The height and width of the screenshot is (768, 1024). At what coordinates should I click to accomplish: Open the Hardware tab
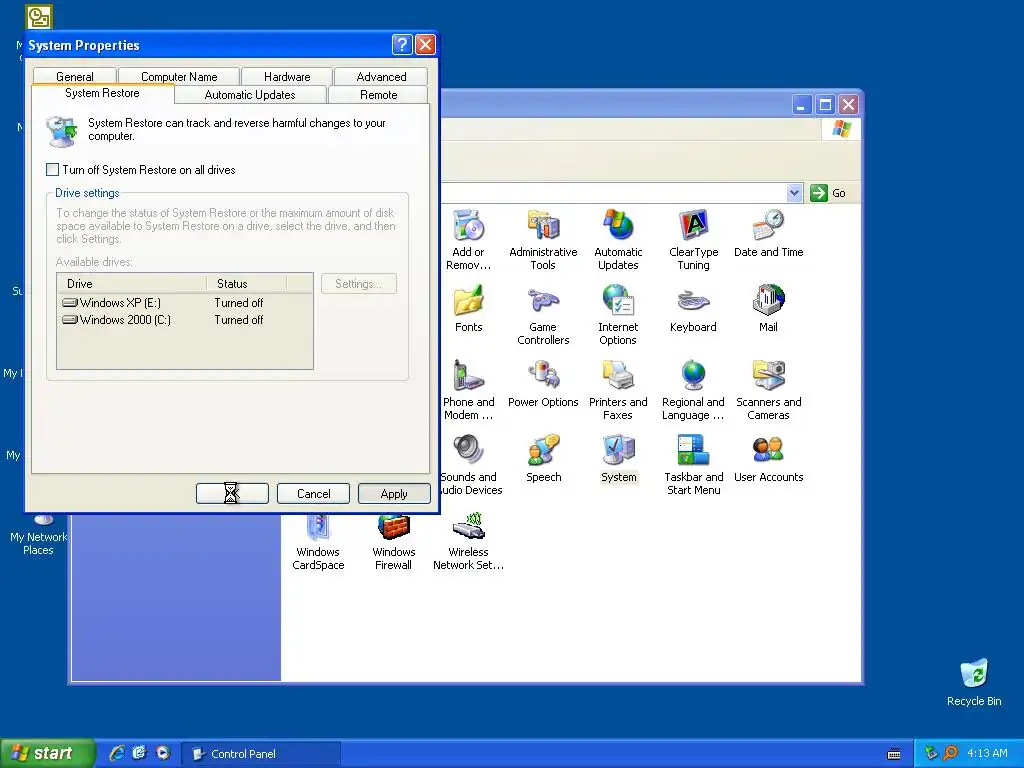[x=287, y=76]
